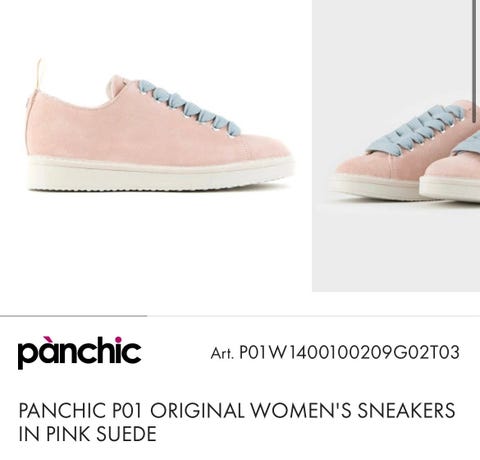Screen dimensions: 480x460
Task: Click the Panchic brand logo
Action: pyautogui.click(x=79, y=353)
